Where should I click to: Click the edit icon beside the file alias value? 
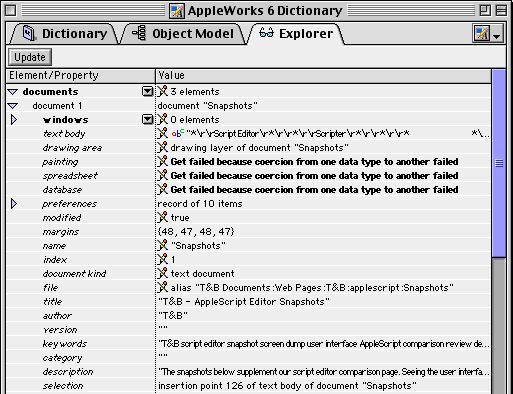tap(163, 287)
